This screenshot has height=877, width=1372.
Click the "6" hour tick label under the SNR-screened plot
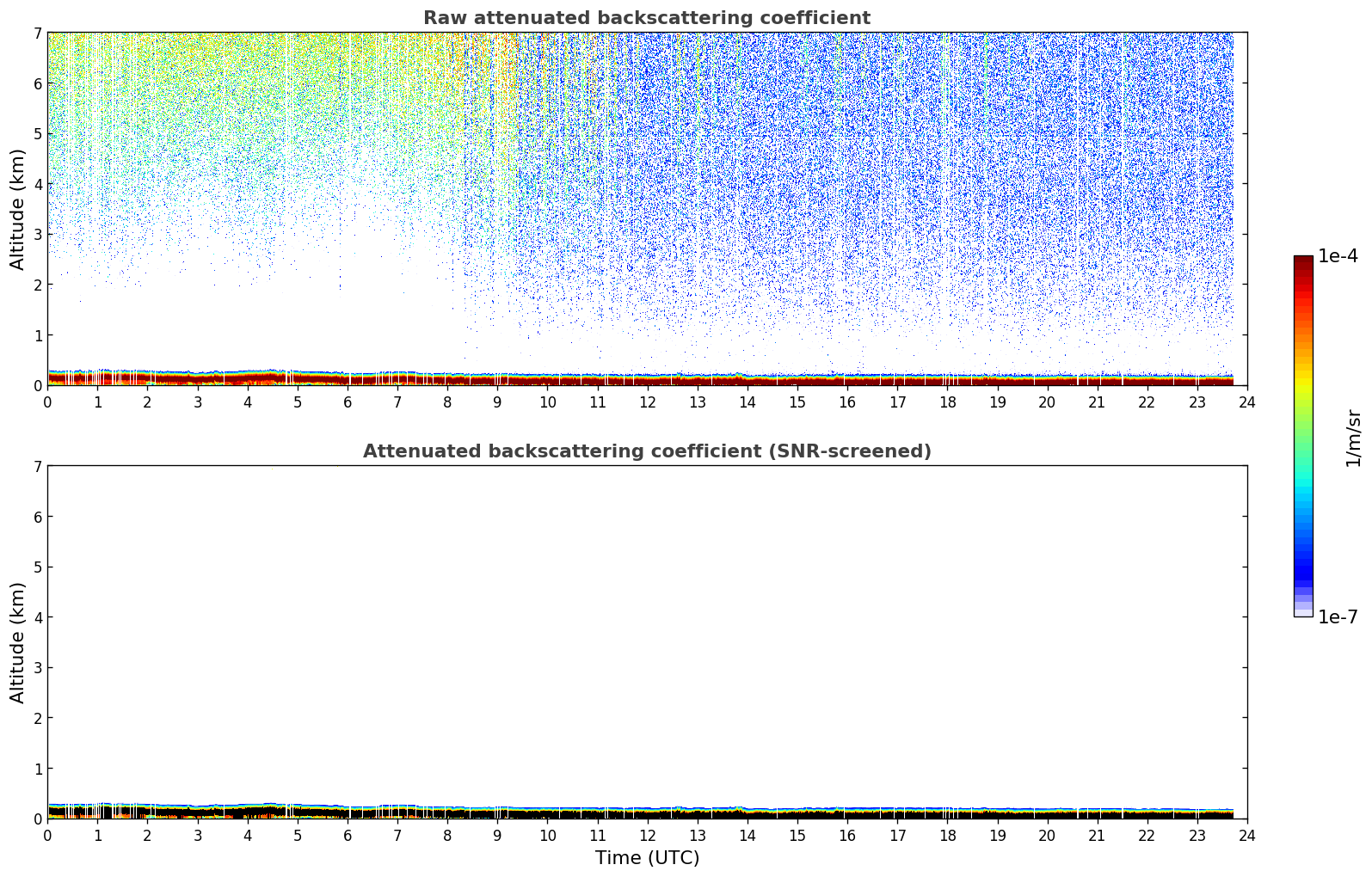click(x=348, y=836)
